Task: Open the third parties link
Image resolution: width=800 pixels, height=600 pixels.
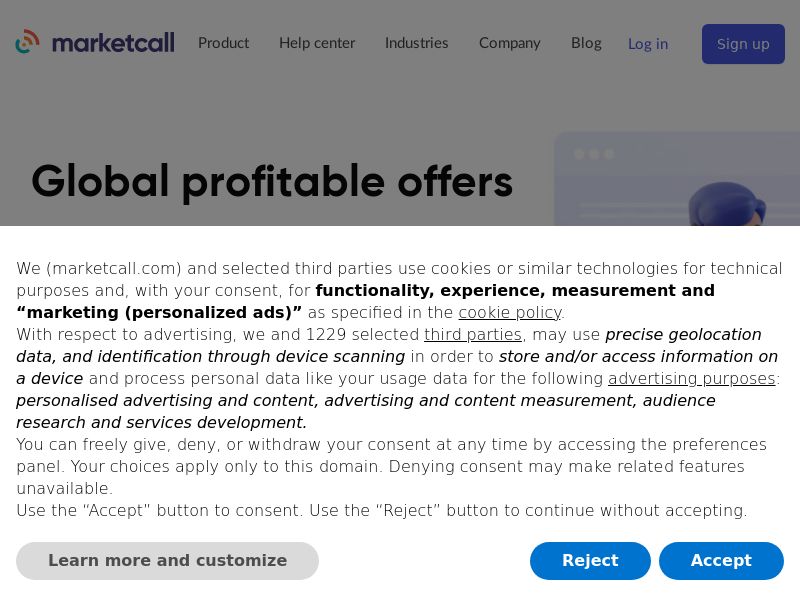Action: tap(473, 334)
